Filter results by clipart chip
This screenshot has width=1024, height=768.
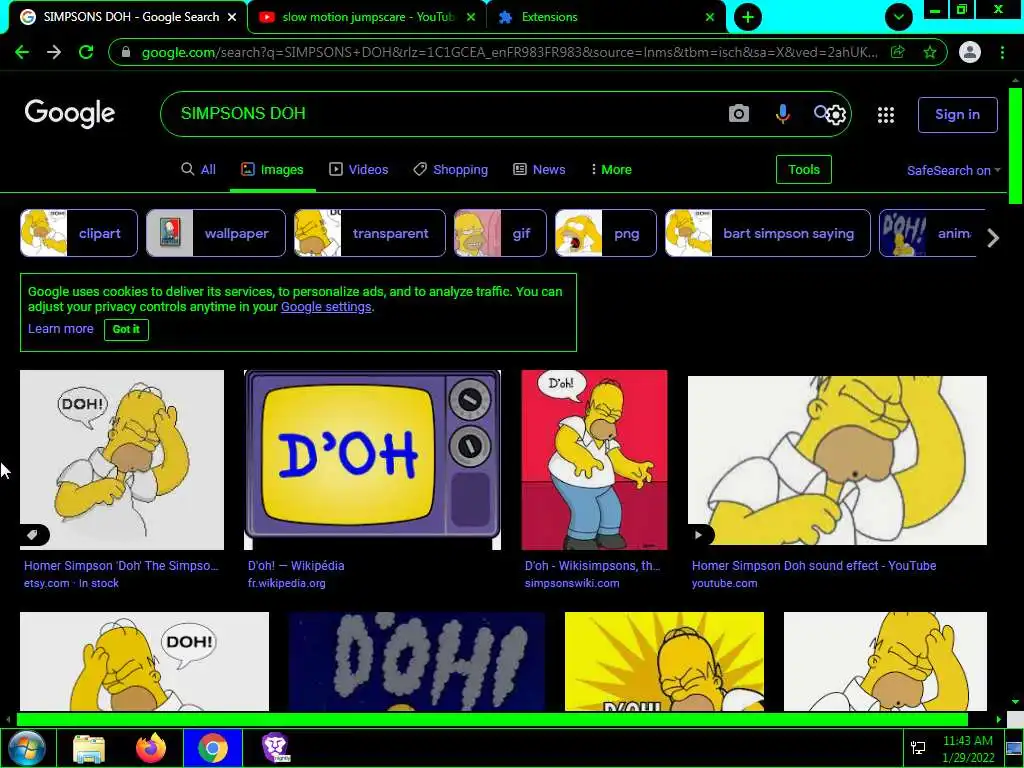tap(78, 233)
